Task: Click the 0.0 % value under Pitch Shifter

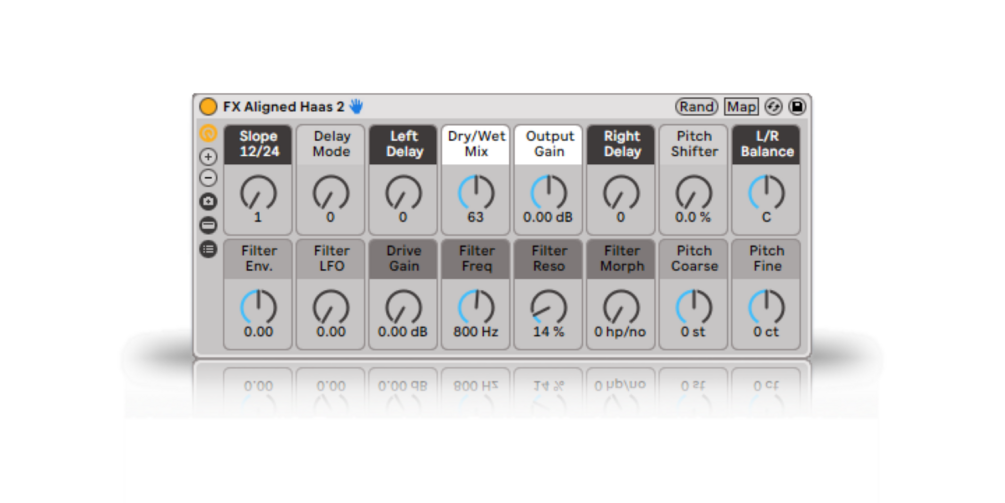Action: tap(693, 218)
